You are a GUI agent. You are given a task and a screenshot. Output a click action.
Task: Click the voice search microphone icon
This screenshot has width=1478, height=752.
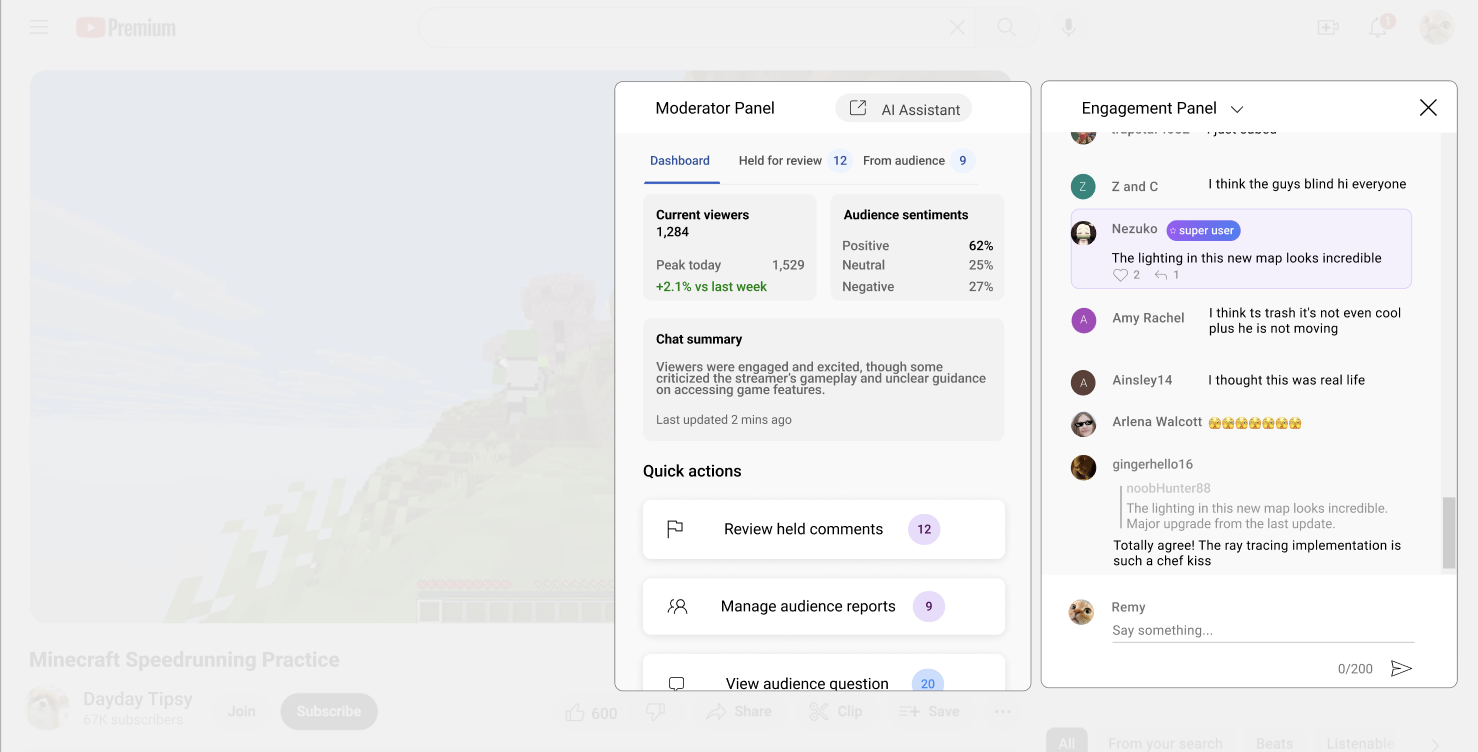point(1068,27)
